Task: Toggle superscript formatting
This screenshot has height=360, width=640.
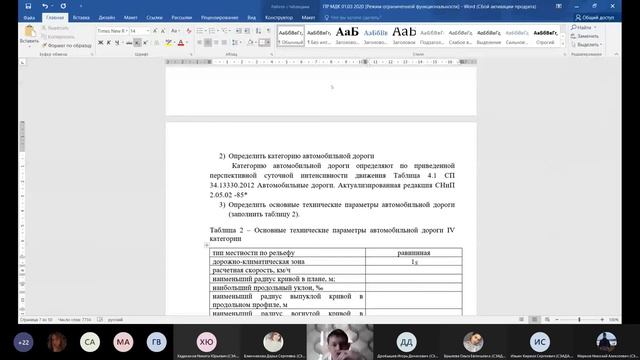Action: coord(146,42)
